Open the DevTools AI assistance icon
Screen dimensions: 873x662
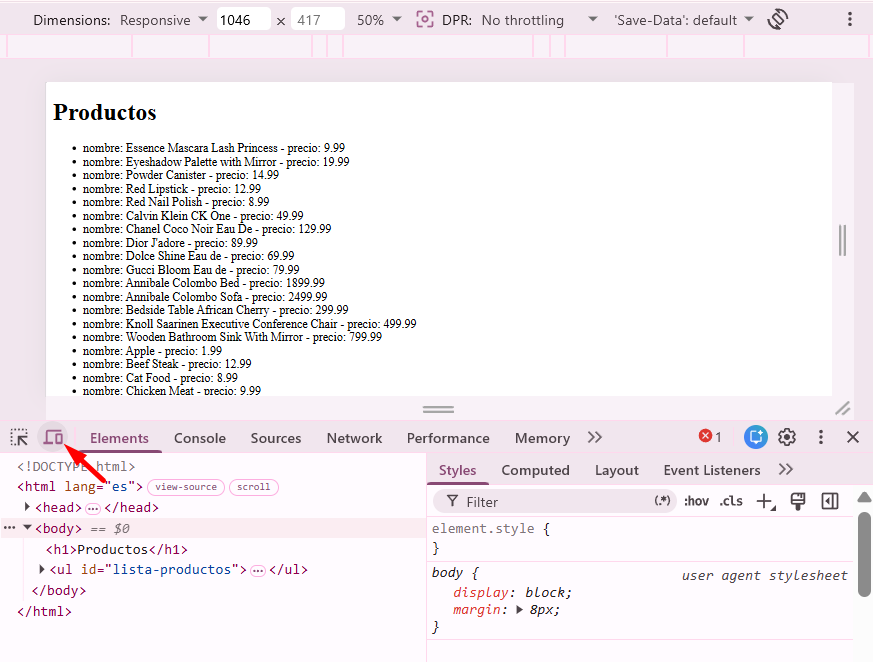tap(756, 437)
